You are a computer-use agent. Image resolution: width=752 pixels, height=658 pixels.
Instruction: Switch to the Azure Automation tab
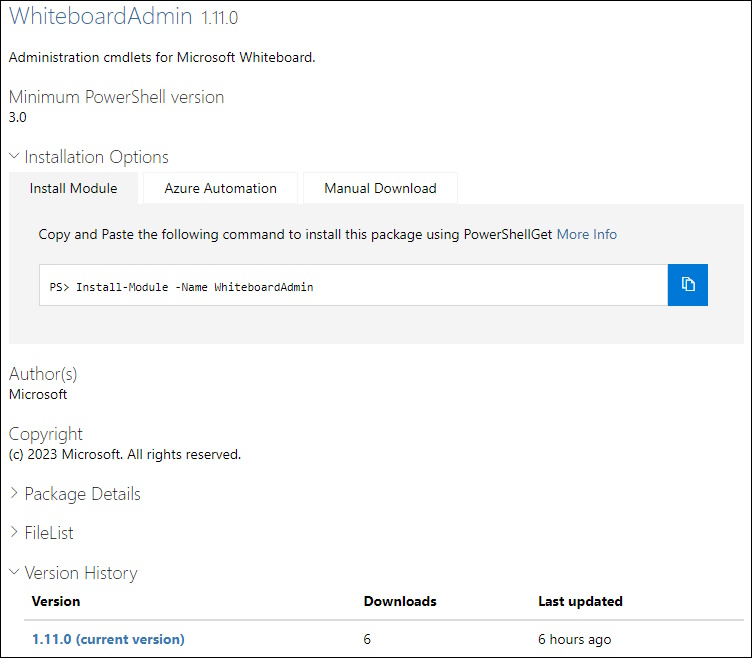220,188
